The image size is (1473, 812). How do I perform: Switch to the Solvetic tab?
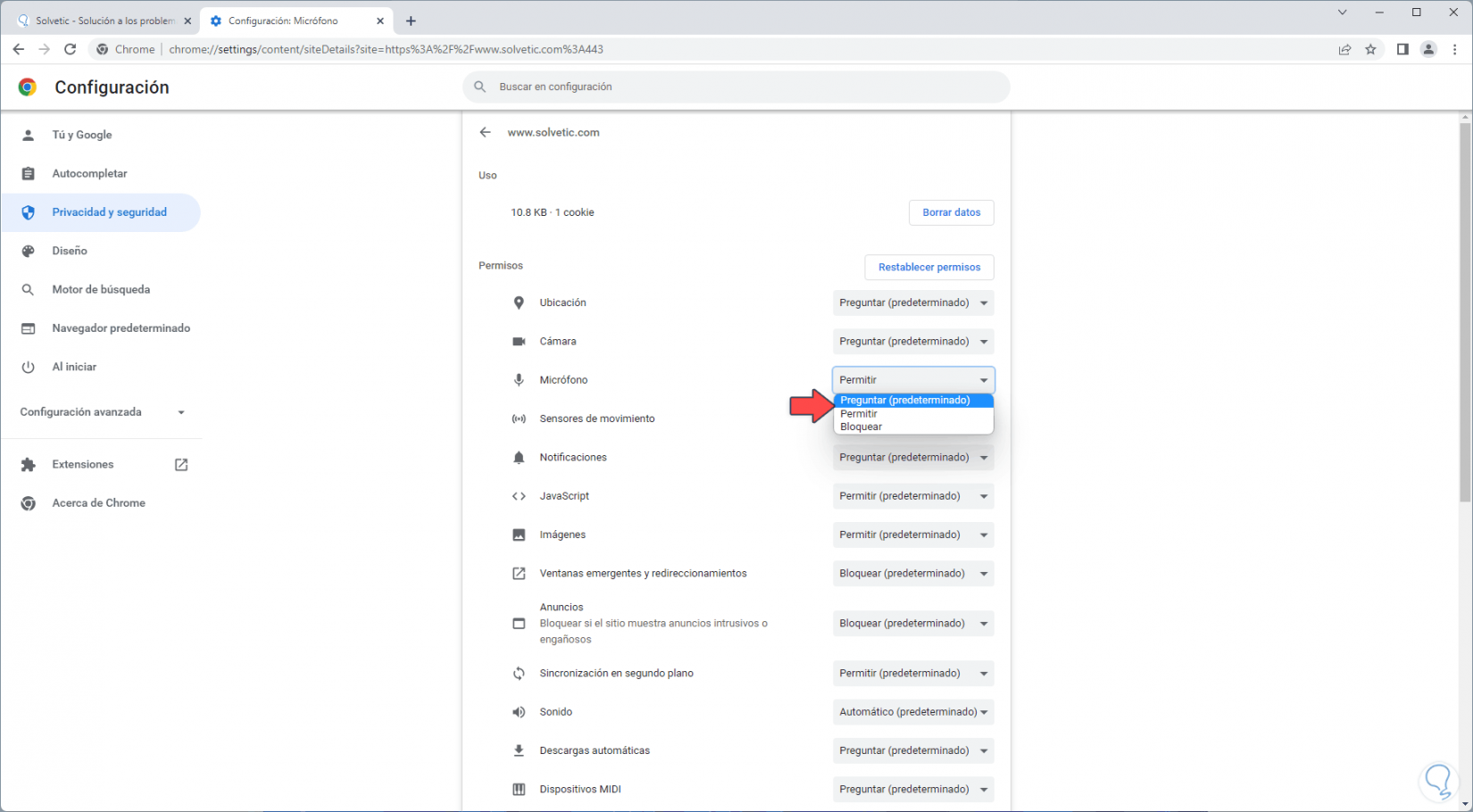[x=103, y=21]
